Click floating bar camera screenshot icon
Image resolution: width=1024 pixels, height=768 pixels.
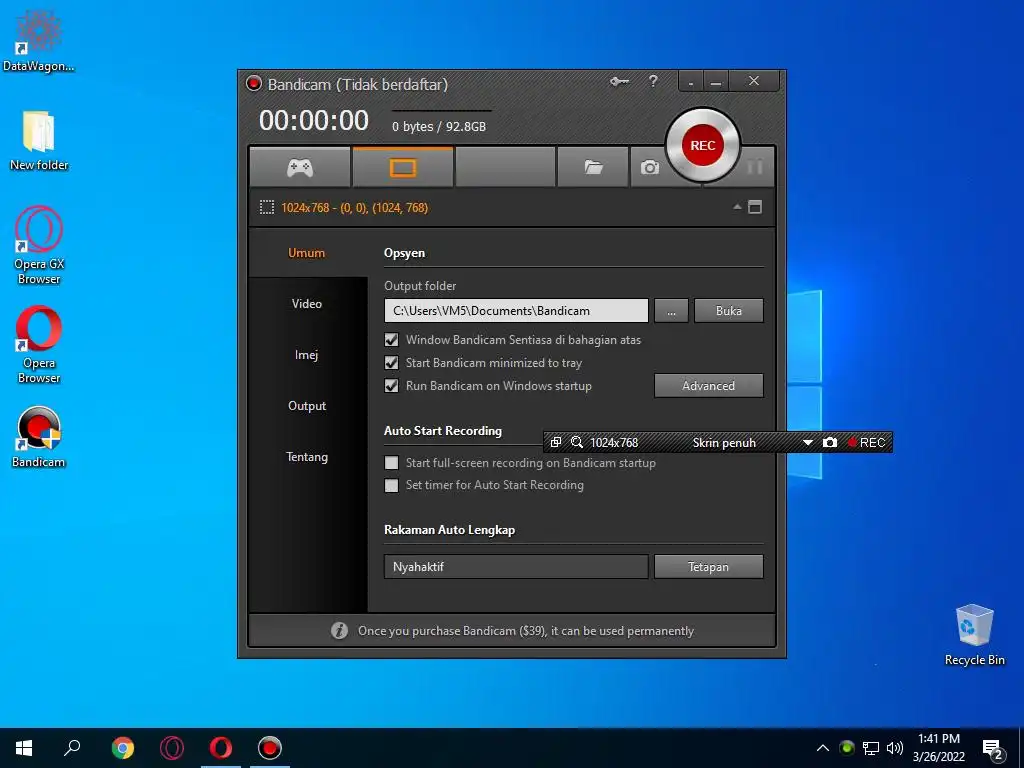click(829, 442)
